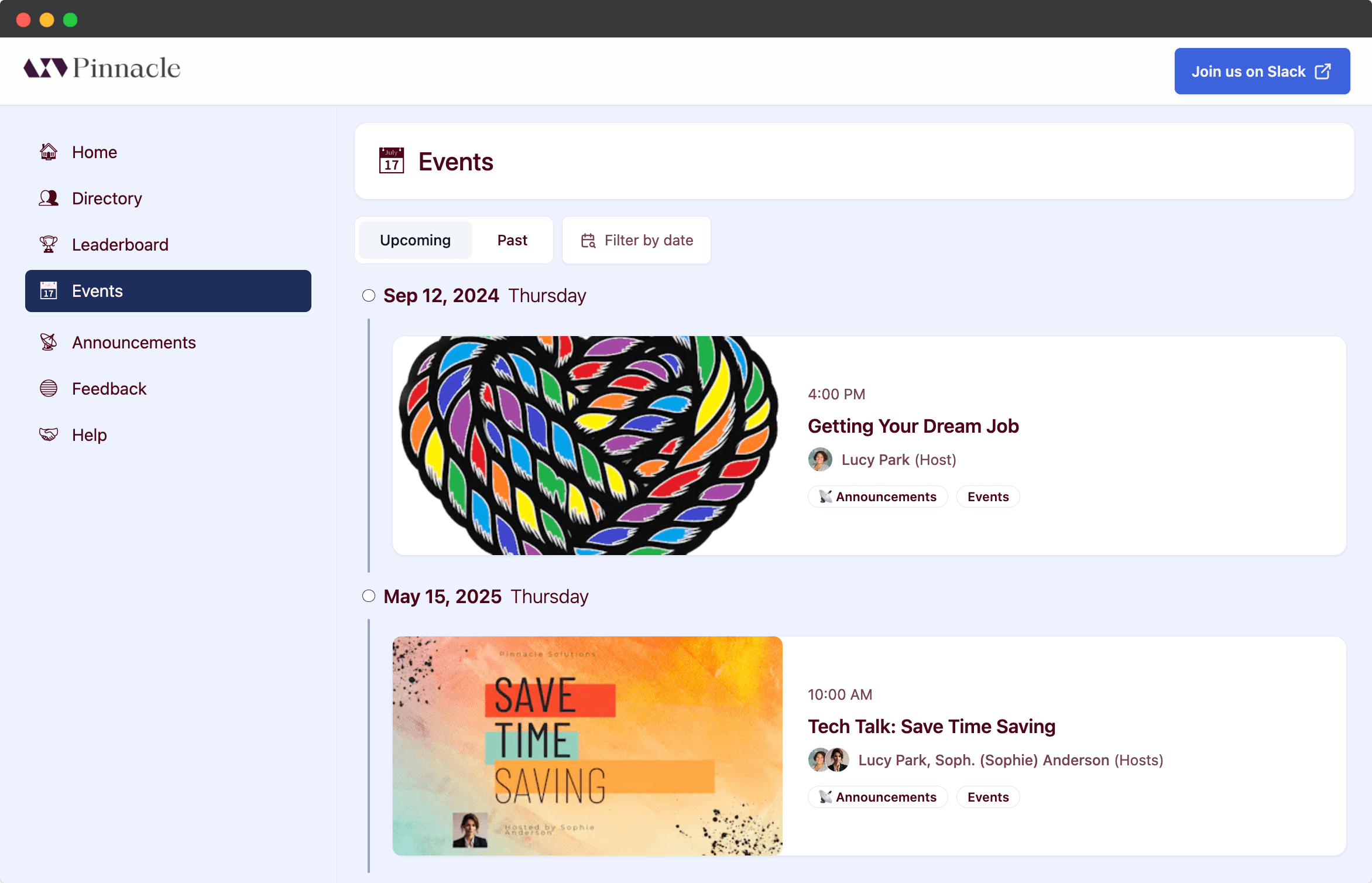This screenshot has height=883, width=1372.
Task: Click the Home icon in sidebar
Action: (x=47, y=151)
